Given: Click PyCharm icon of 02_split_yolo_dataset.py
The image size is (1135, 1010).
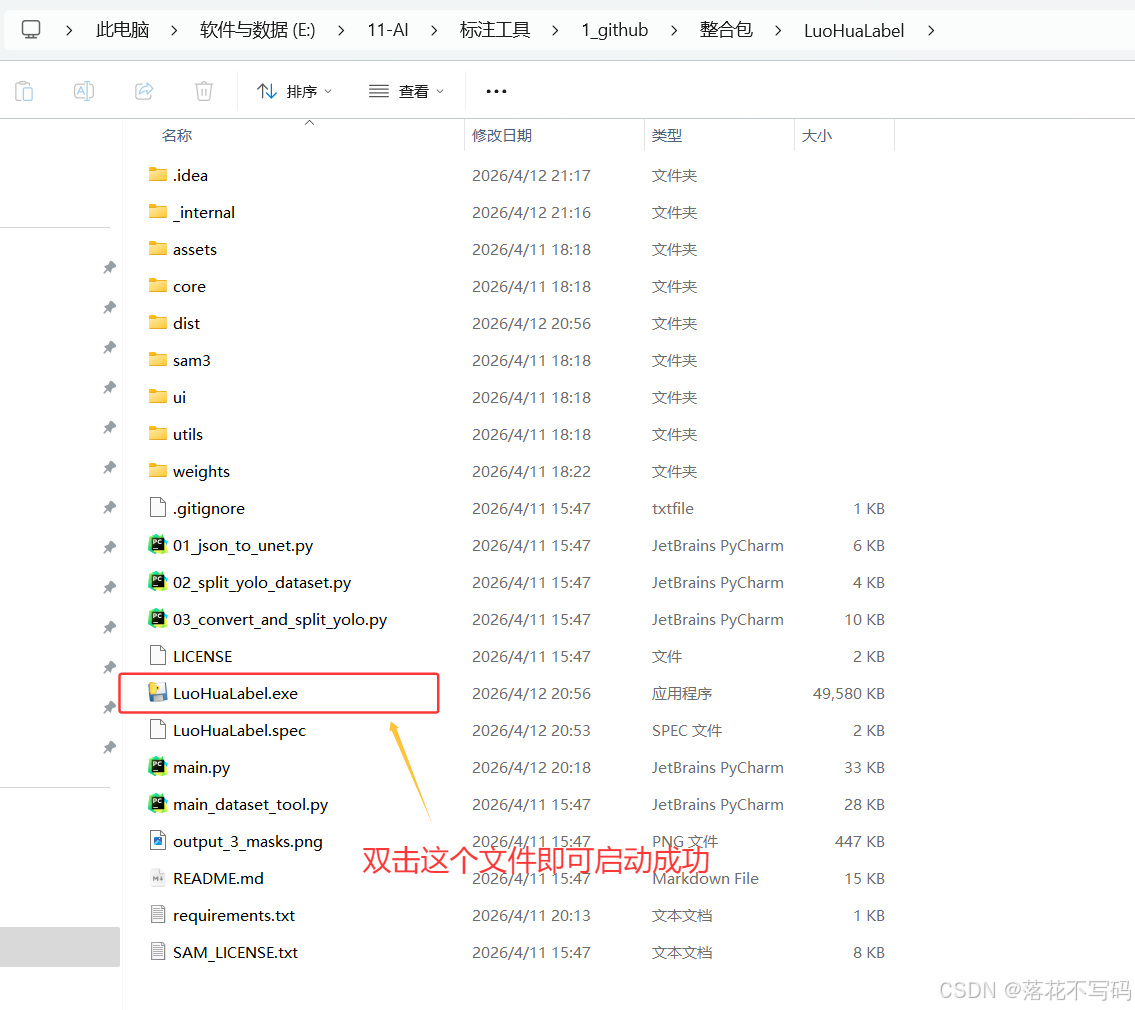Looking at the screenshot, I should click(158, 581).
